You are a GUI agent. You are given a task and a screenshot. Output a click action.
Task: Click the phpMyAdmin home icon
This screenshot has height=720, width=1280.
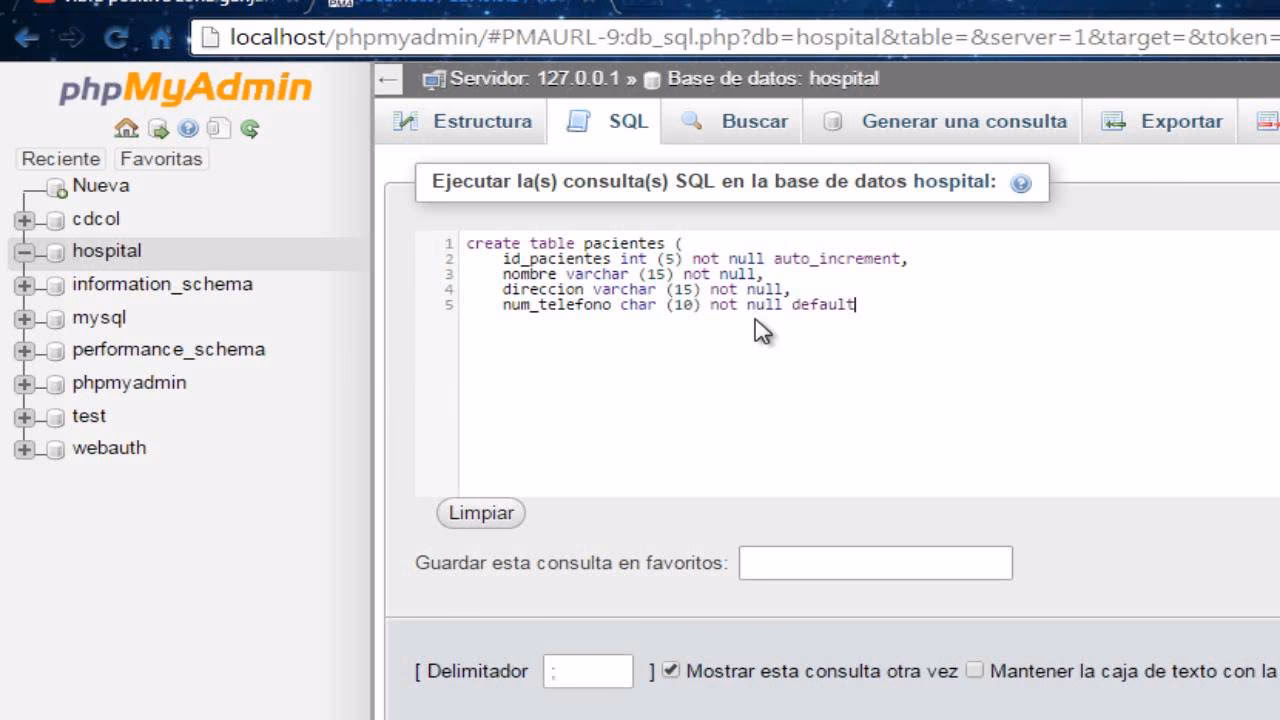pyautogui.click(x=126, y=128)
